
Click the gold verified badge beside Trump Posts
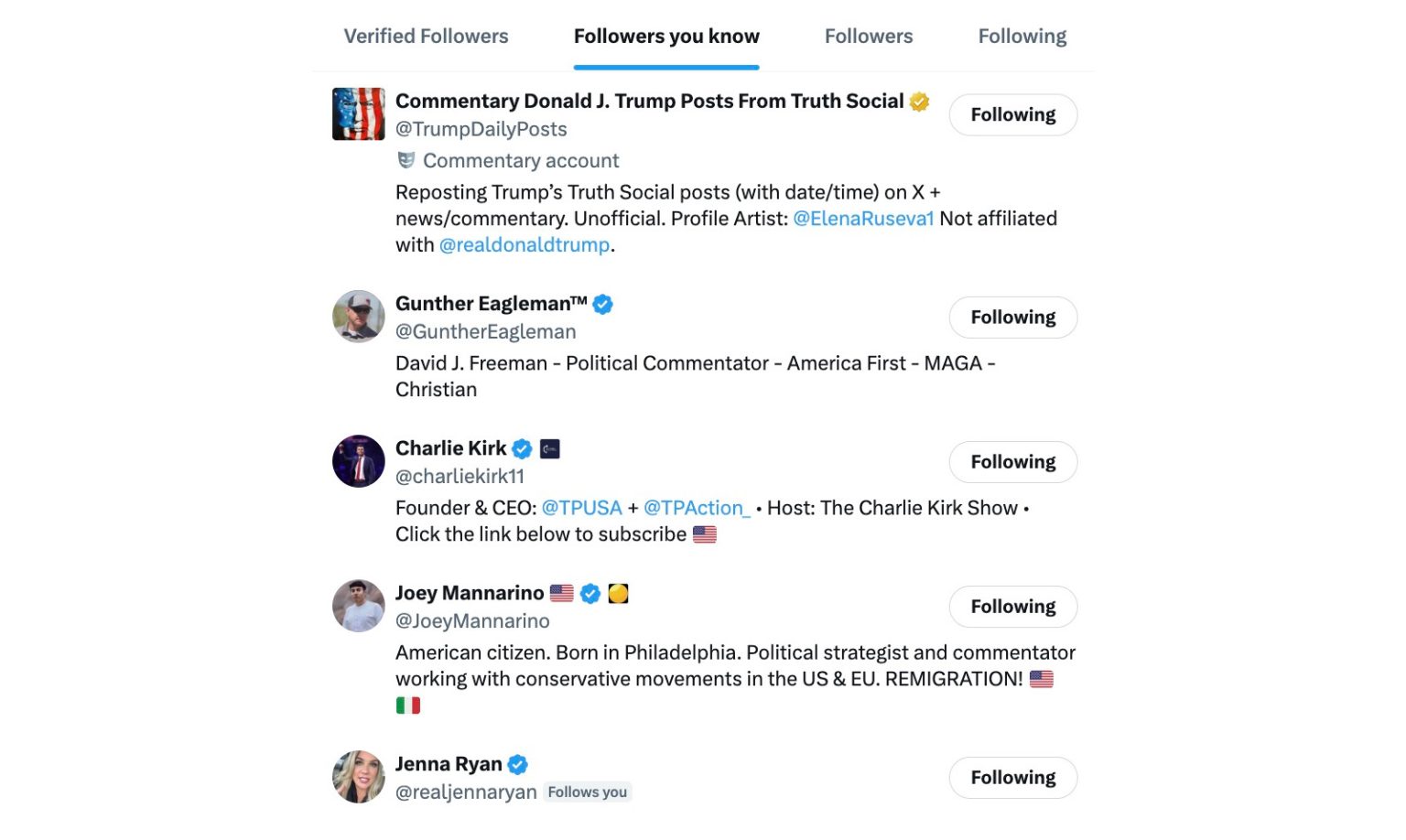coord(919,102)
